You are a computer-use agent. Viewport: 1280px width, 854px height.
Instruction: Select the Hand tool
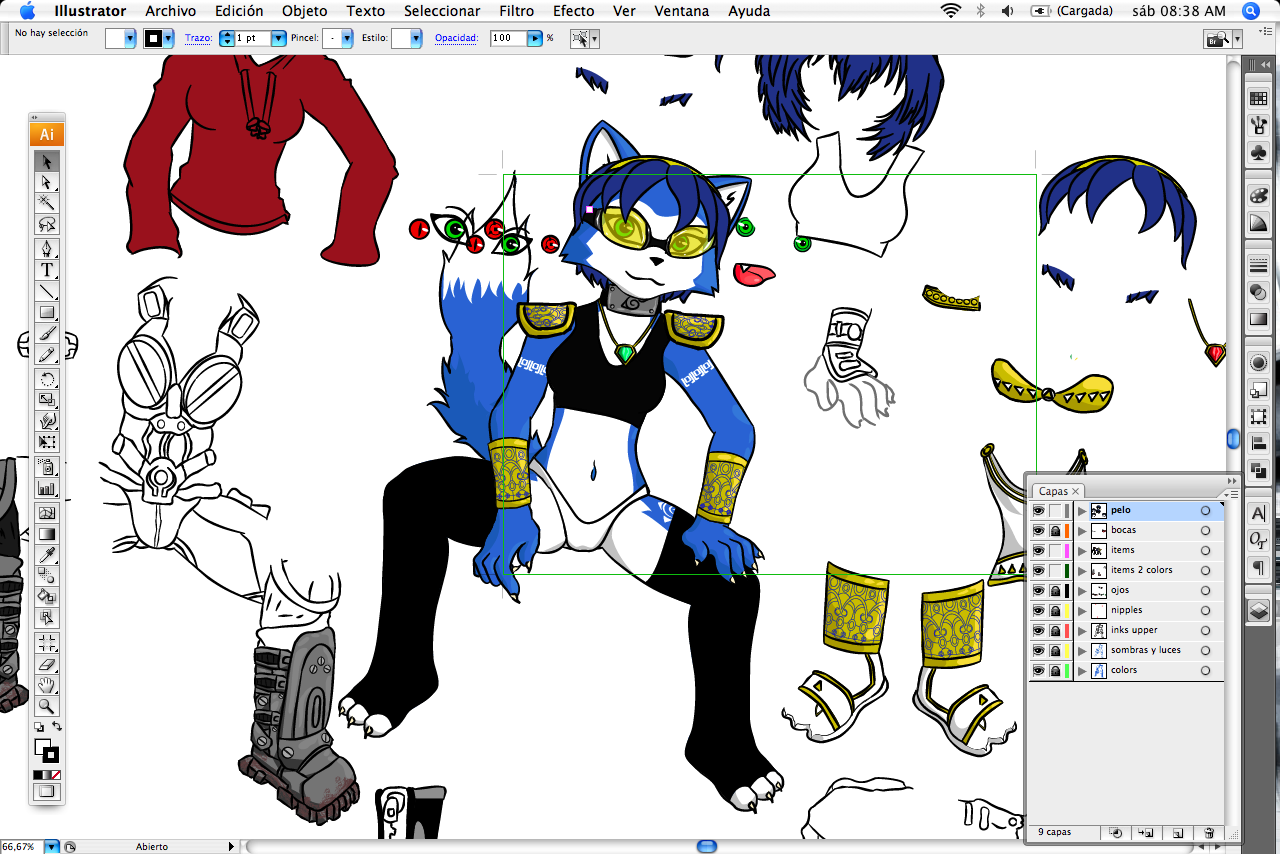pos(47,685)
